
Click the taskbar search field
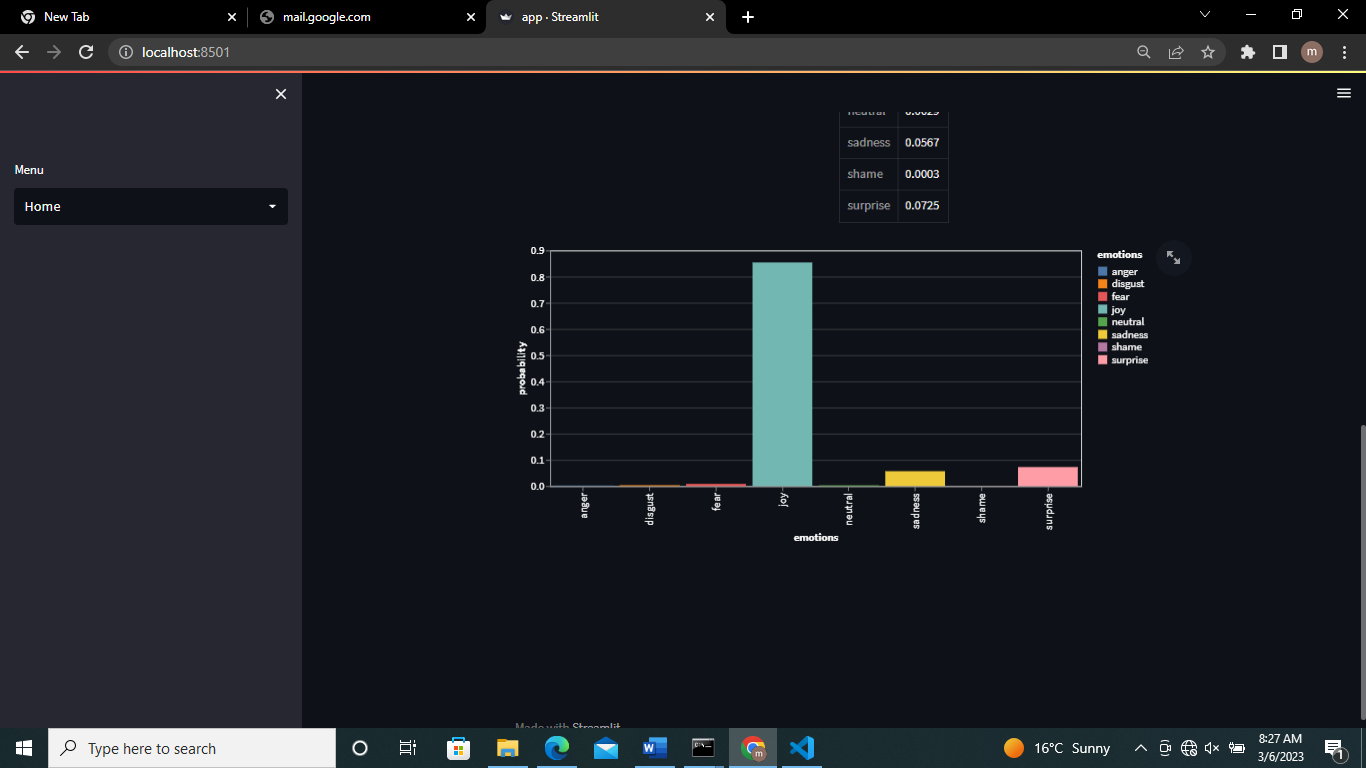point(190,748)
